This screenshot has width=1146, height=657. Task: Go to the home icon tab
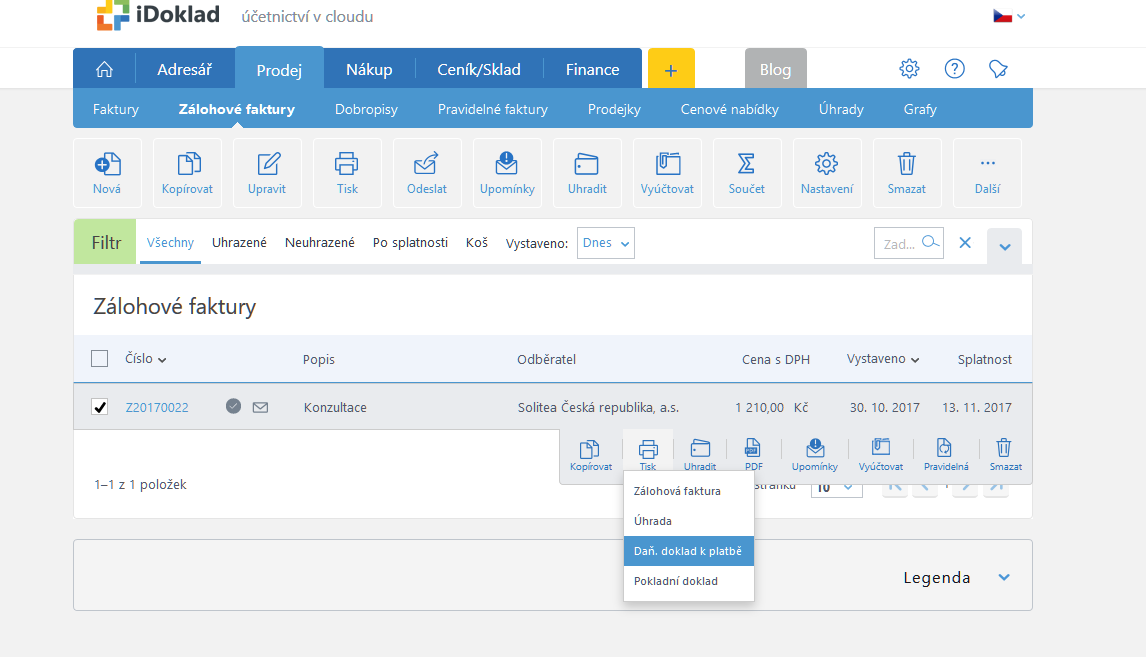105,69
